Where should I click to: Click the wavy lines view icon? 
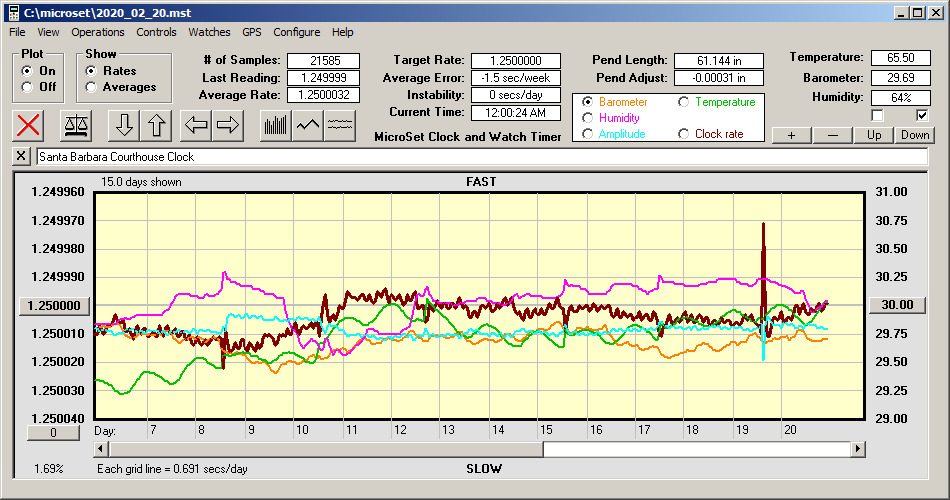(340, 125)
